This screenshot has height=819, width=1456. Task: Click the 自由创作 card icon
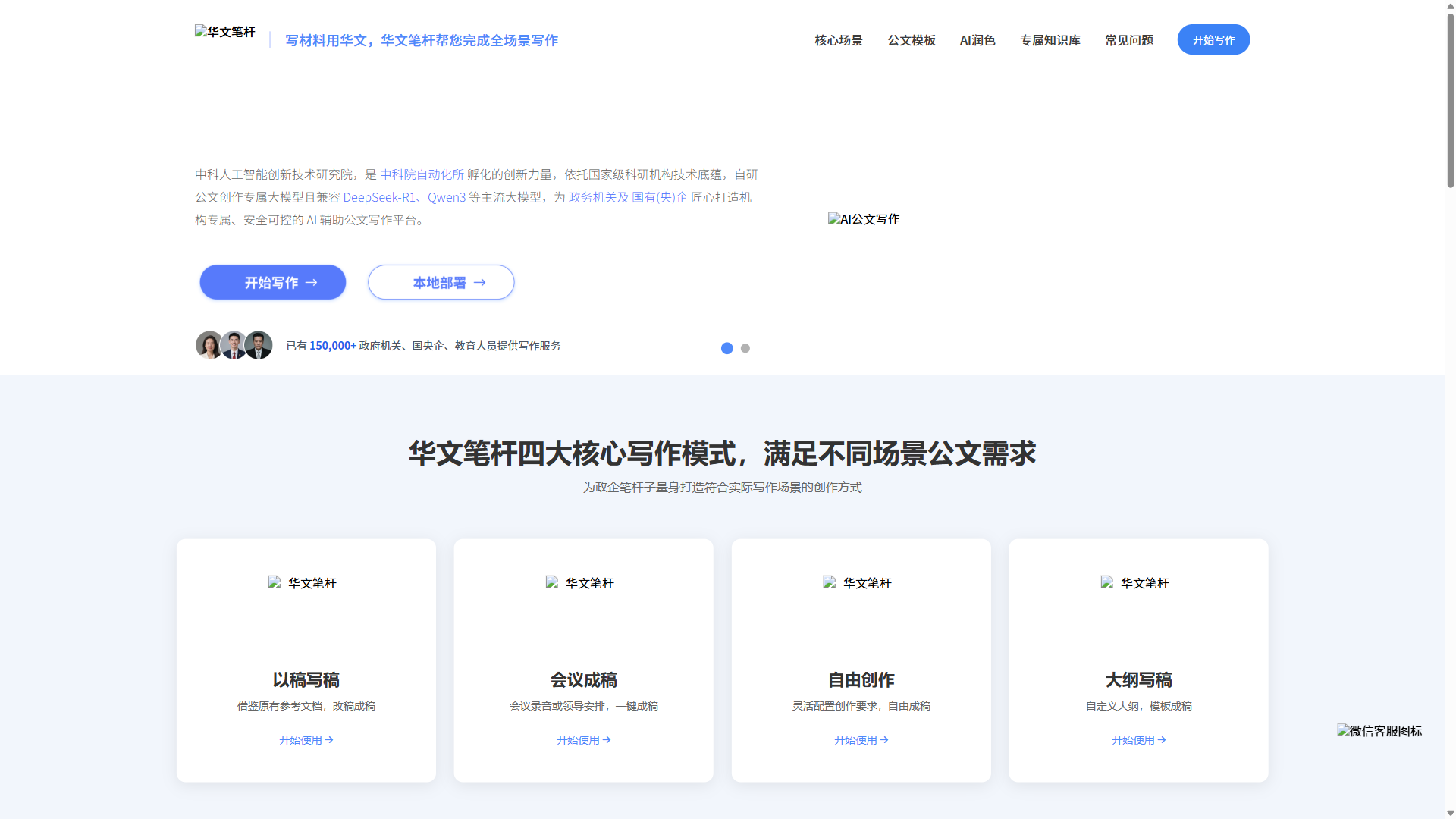pyautogui.click(x=858, y=583)
